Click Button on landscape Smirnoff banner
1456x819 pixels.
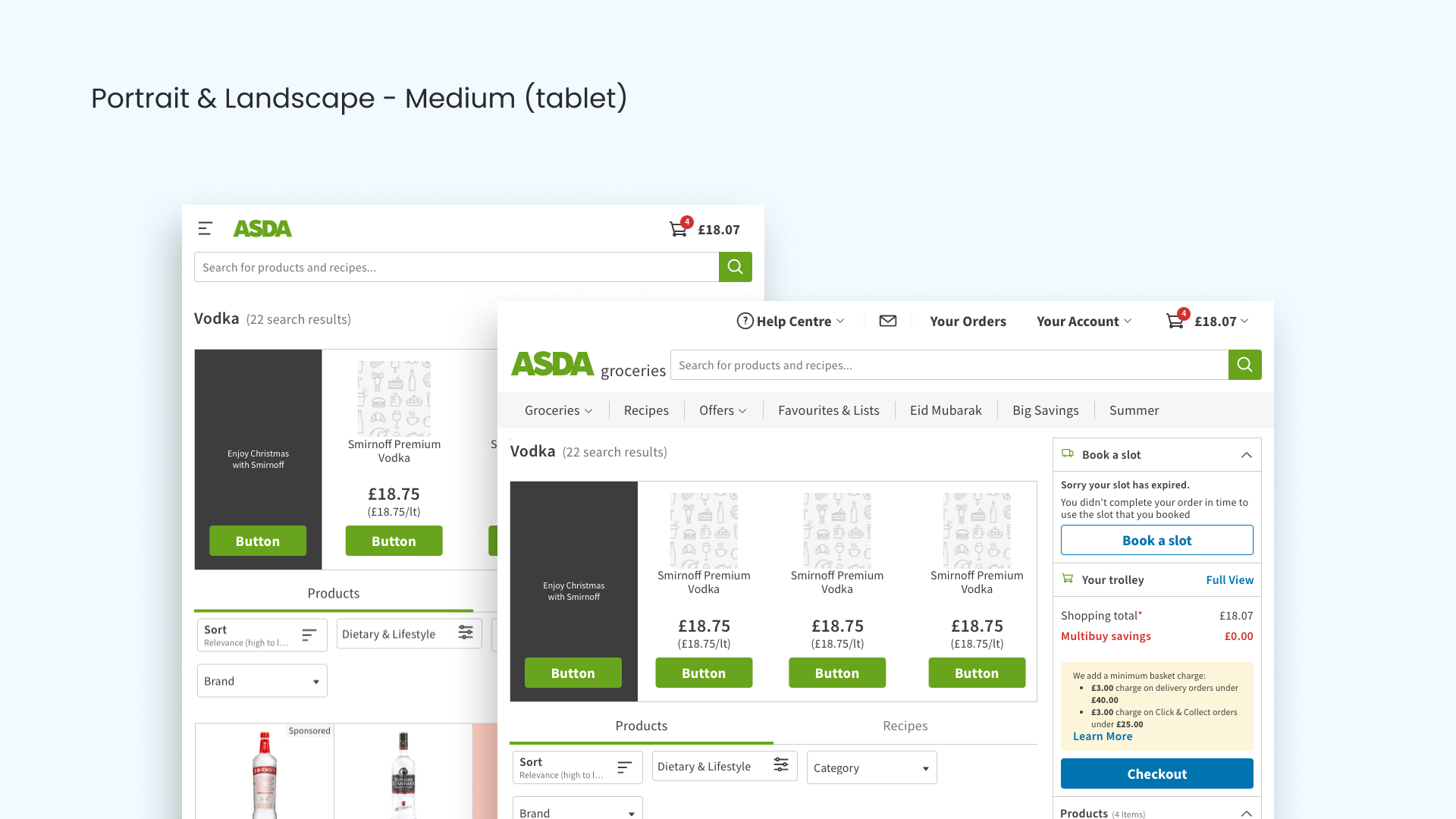point(573,673)
